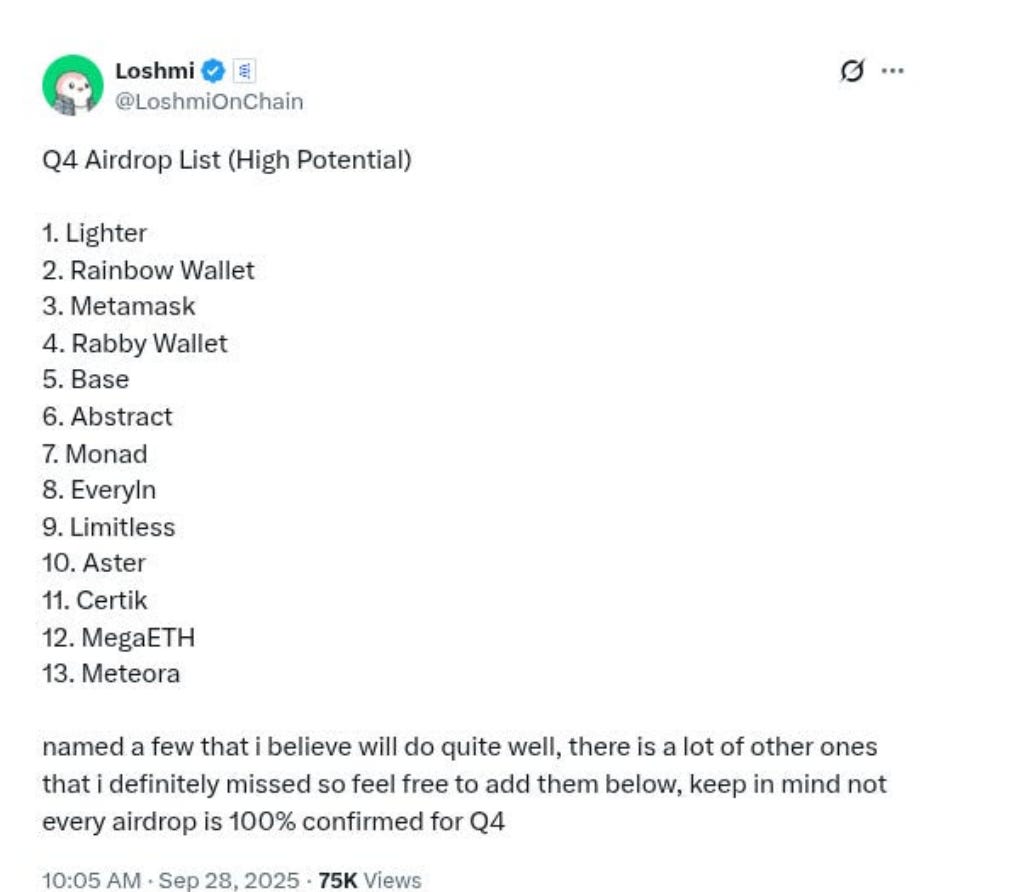Click the '7. Monad' list entry

coord(95,453)
